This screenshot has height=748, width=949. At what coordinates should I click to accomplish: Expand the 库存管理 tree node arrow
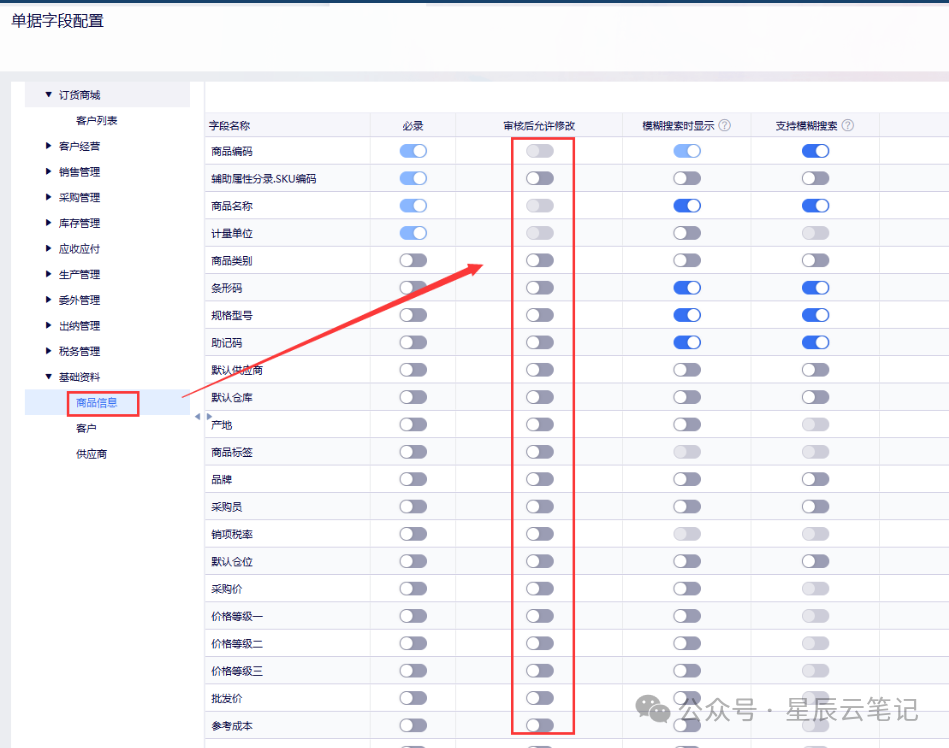48,223
